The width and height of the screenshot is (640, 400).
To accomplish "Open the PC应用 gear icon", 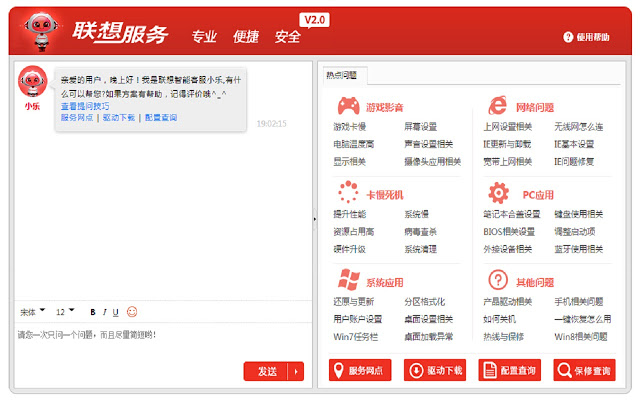I will tap(498, 193).
